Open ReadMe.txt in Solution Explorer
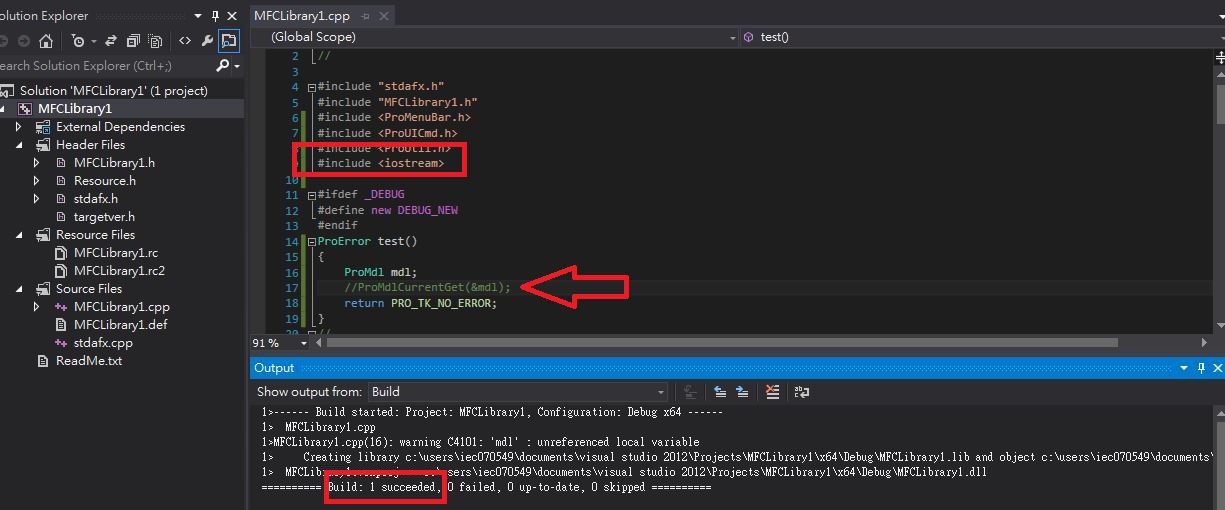 pyautogui.click(x=88, y=361)
